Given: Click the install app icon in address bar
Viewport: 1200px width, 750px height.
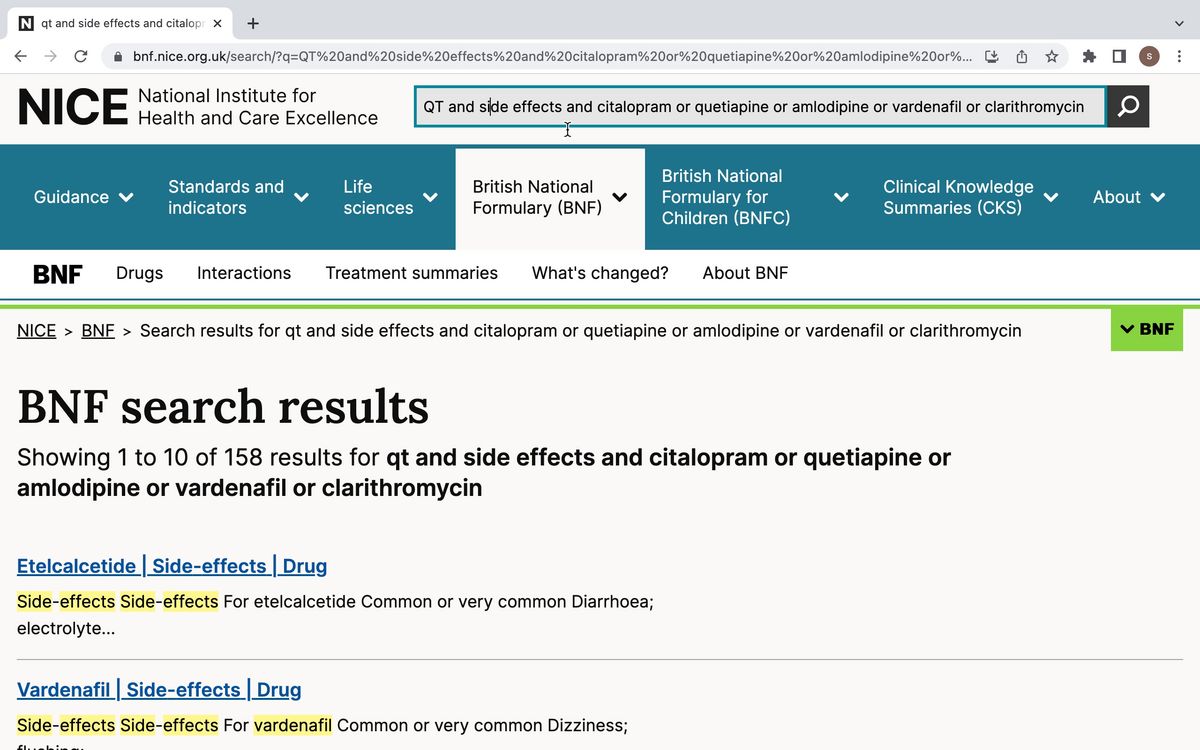Looking at the screenshot, I should 991,57.
